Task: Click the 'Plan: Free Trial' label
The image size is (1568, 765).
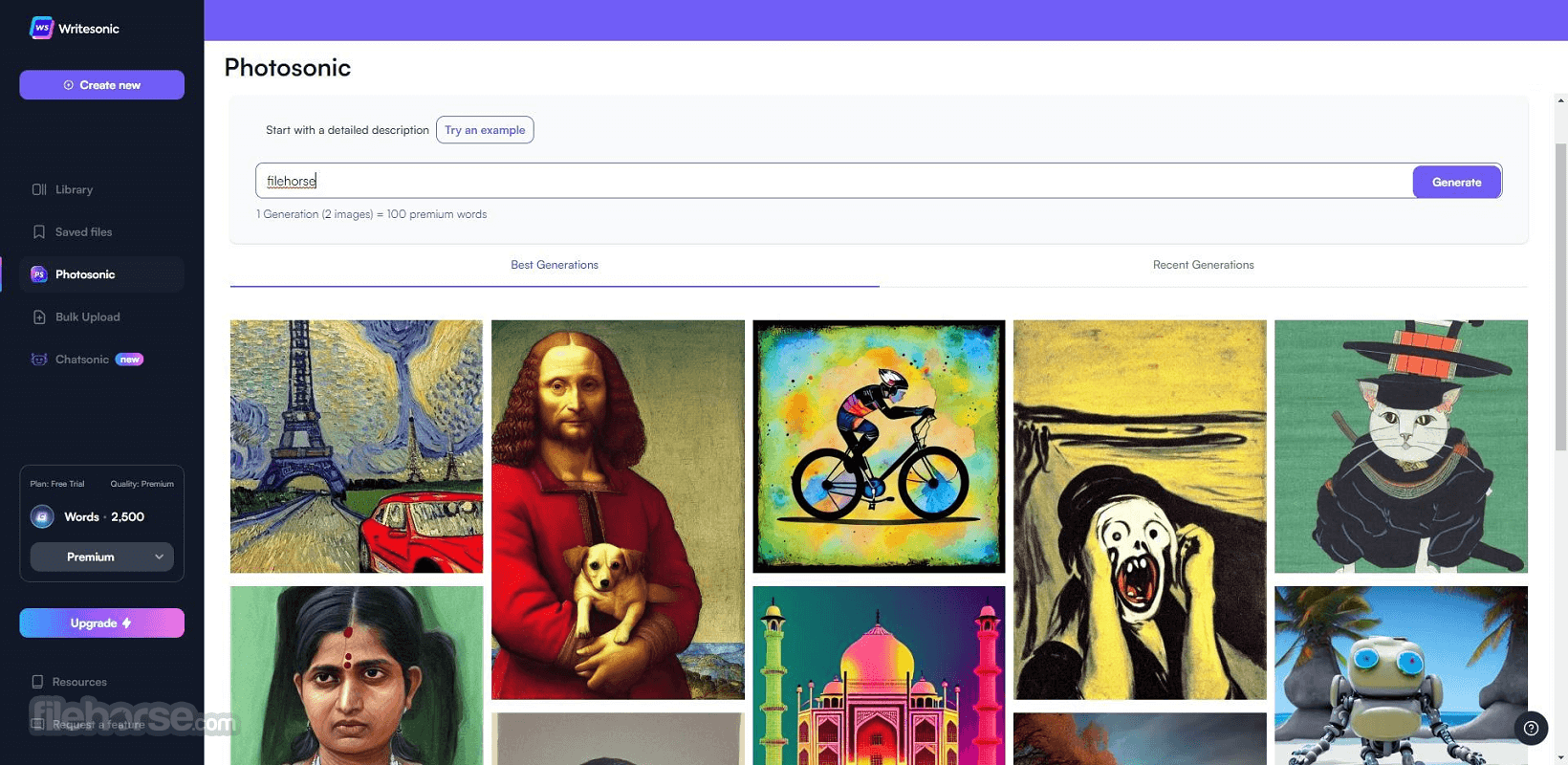Action: 57,484
